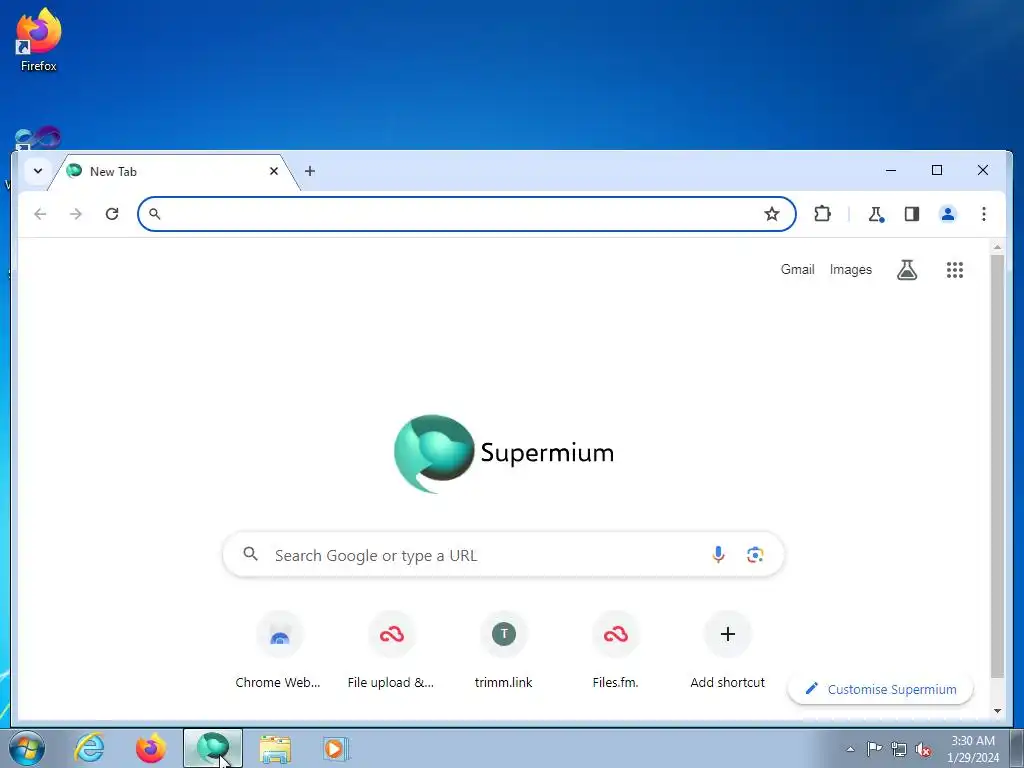Viewport: 1024px width, 768px height.
Task: Toggle the side panel
Action: [912, 214]
